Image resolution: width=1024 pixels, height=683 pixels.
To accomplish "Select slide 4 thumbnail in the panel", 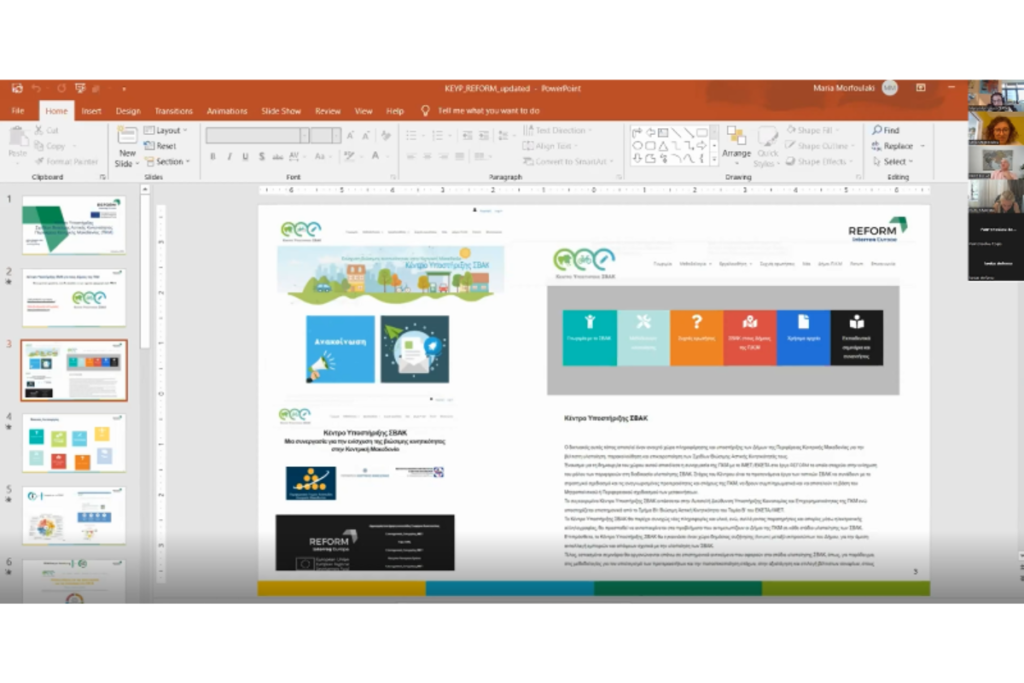I will tap(75, 443).
